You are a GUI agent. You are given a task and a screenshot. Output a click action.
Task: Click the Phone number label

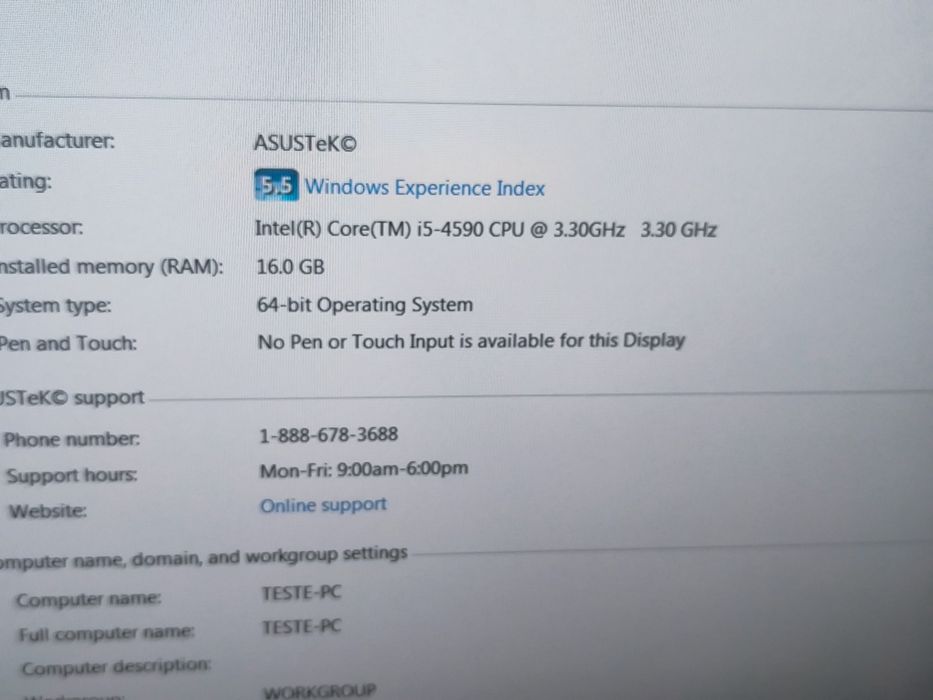coord(72,440)
